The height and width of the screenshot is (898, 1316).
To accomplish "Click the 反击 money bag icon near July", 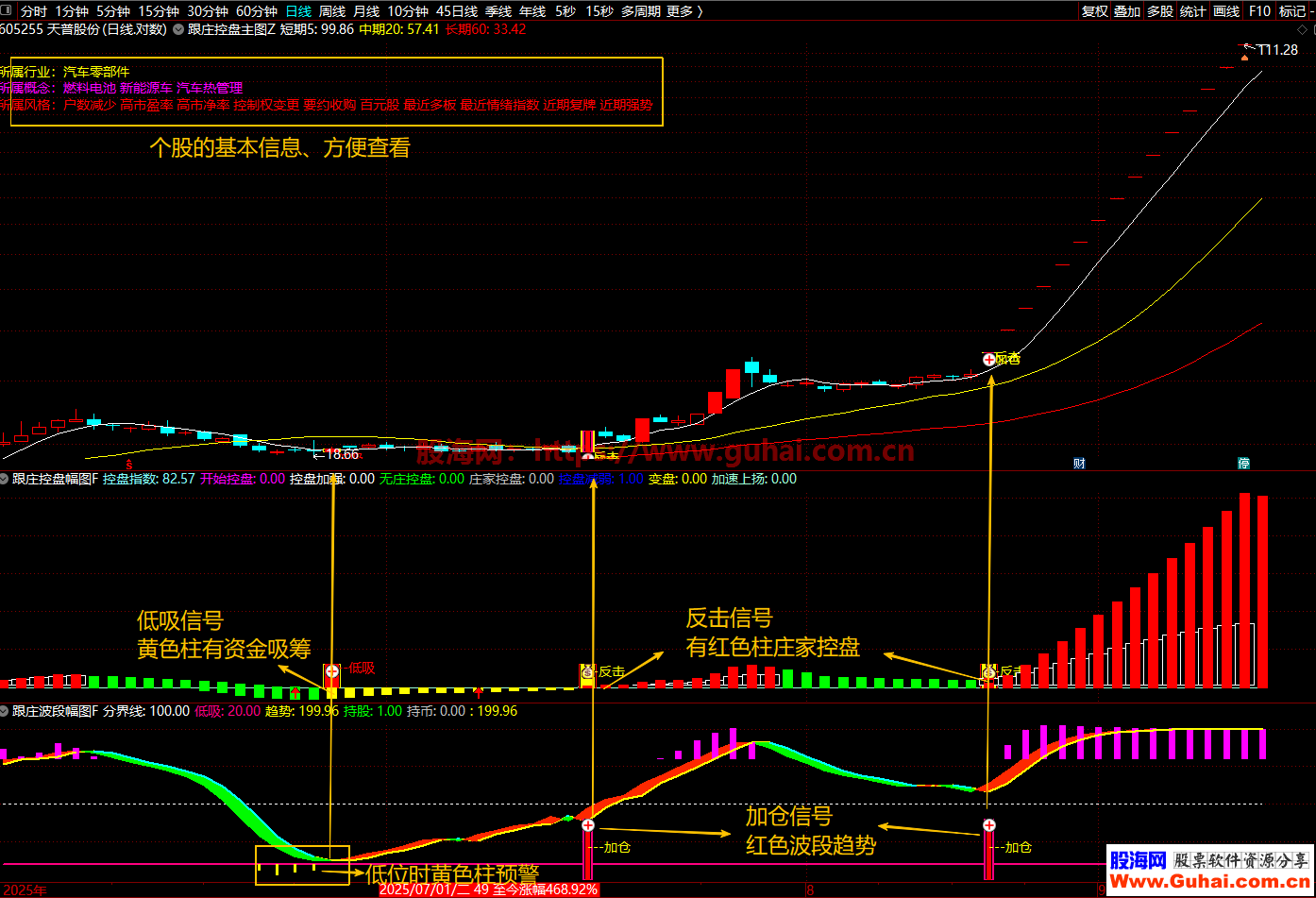I will [586, 672].
